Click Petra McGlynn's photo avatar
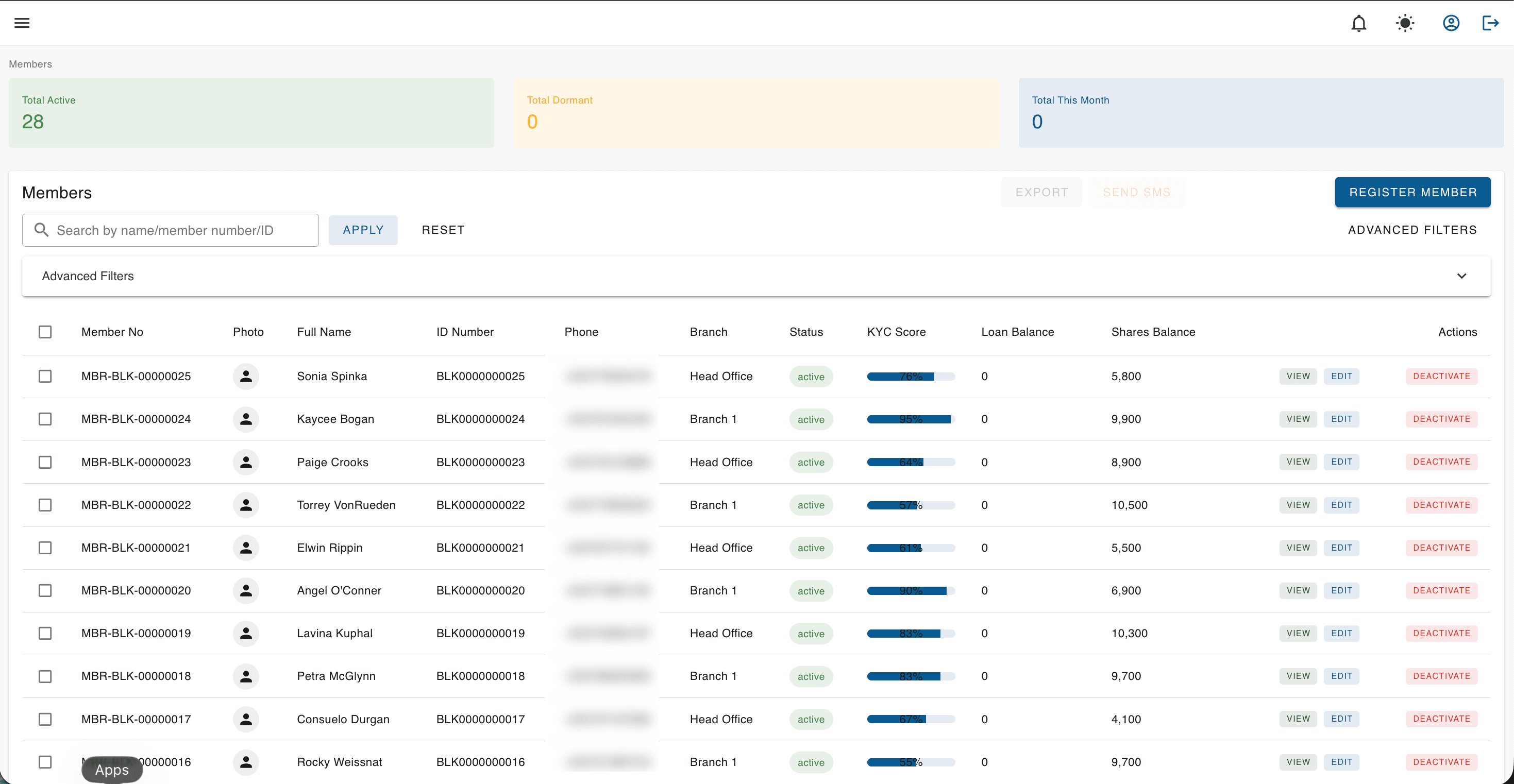Screen dimensions: 1514x784 pos(246,676)
